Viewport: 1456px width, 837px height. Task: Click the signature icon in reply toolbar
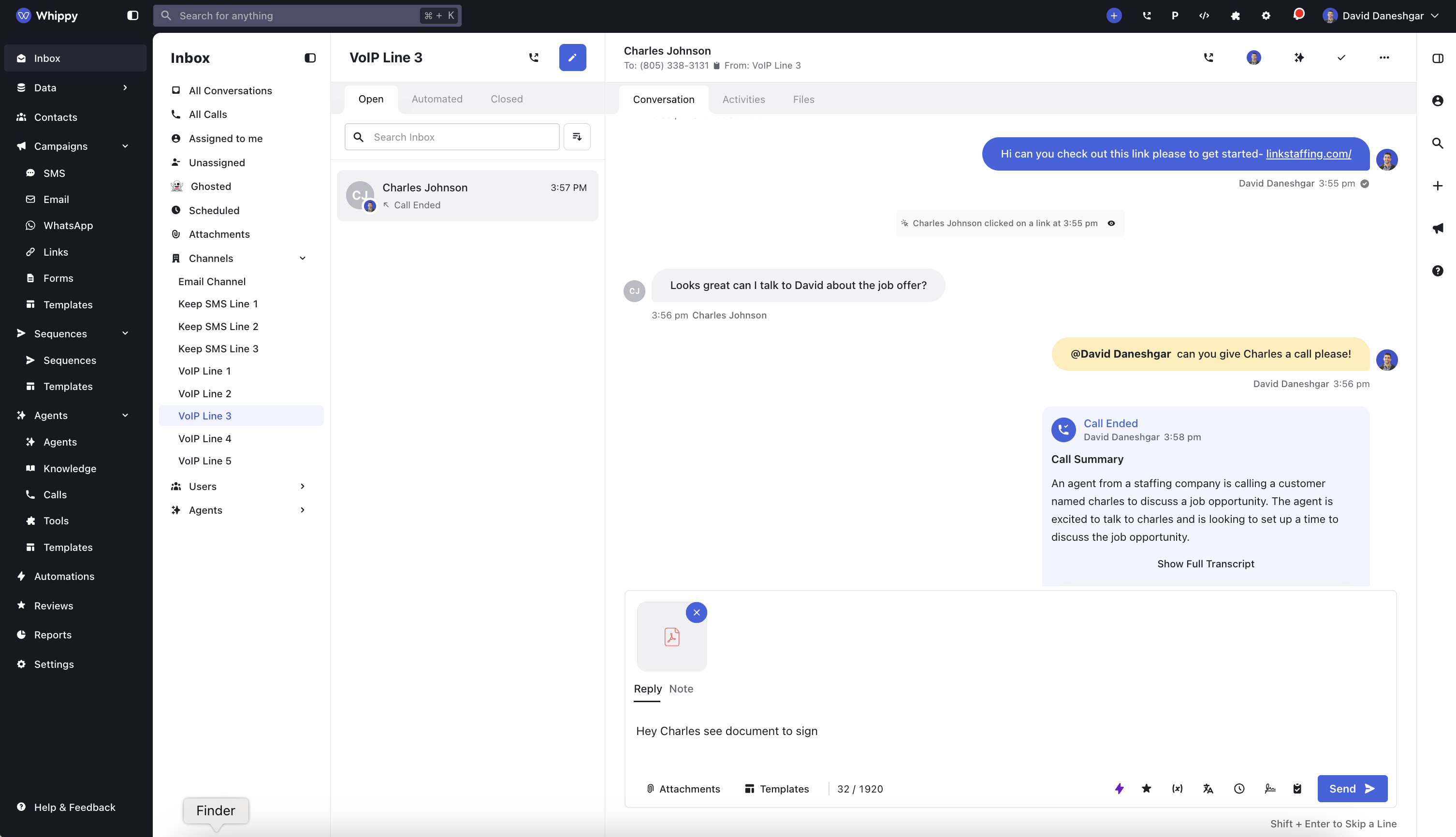tap(1270, 789)
